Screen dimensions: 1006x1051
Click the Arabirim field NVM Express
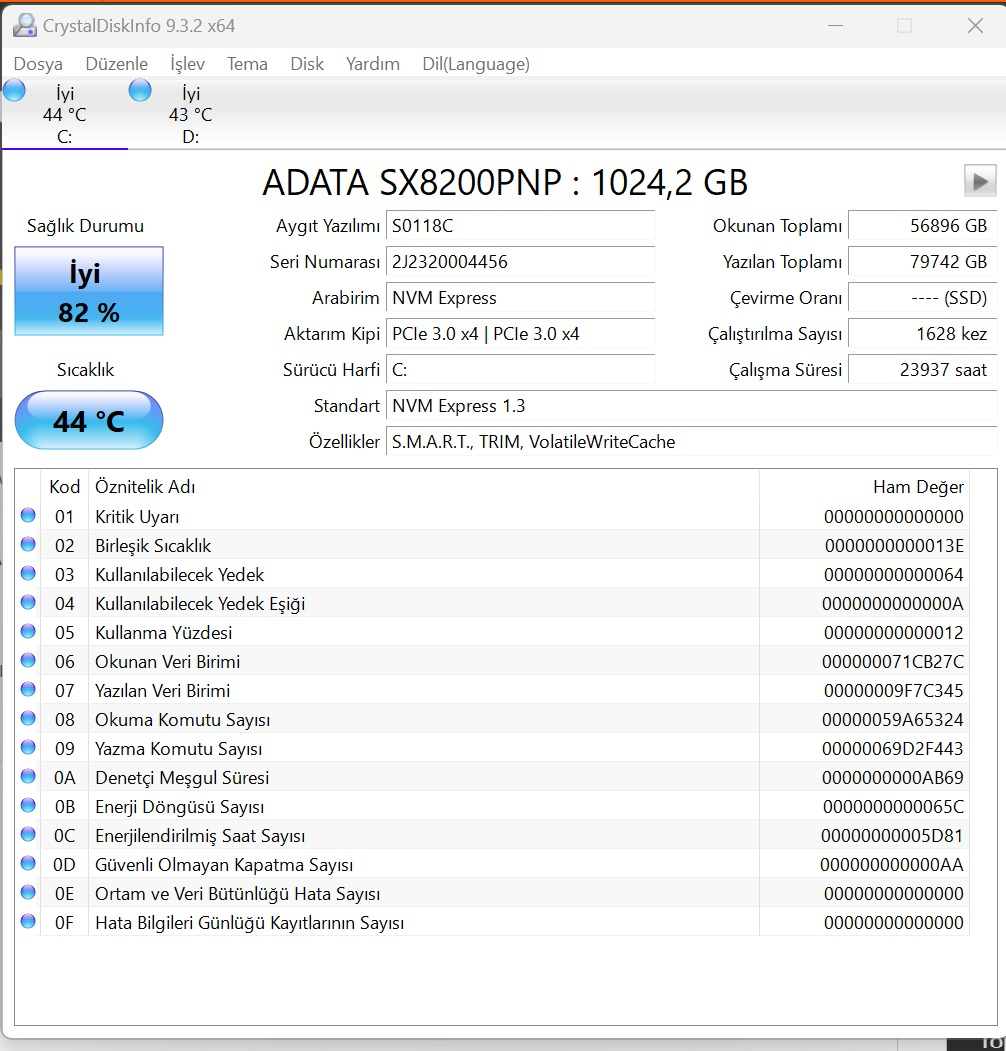point(521,298)
